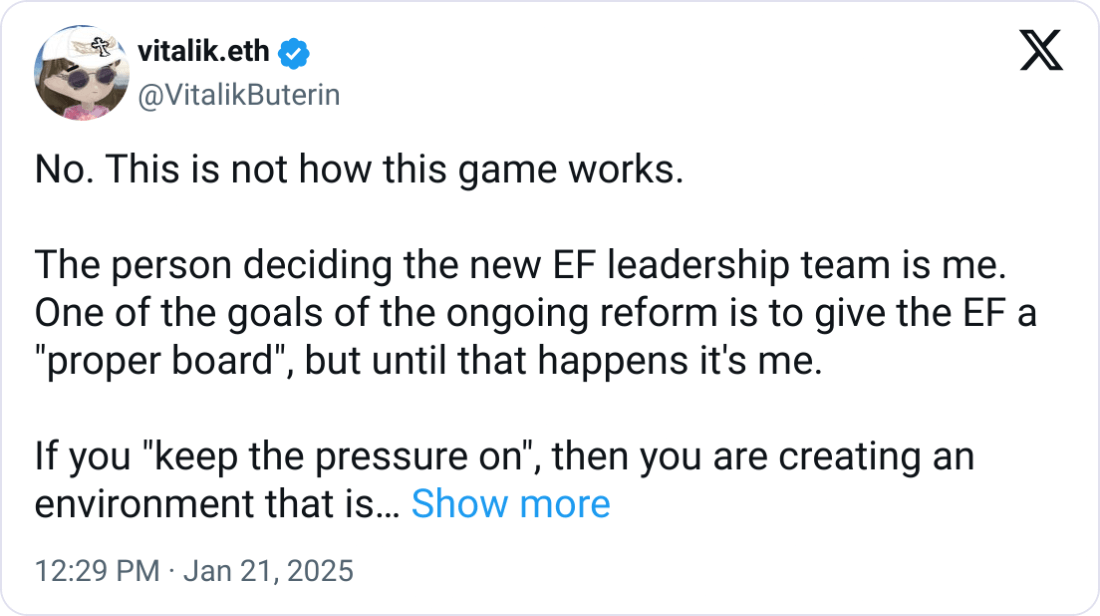Click the X logo icon
The height and width of the screenshot is (616, 1100).
click(1041, 50)
